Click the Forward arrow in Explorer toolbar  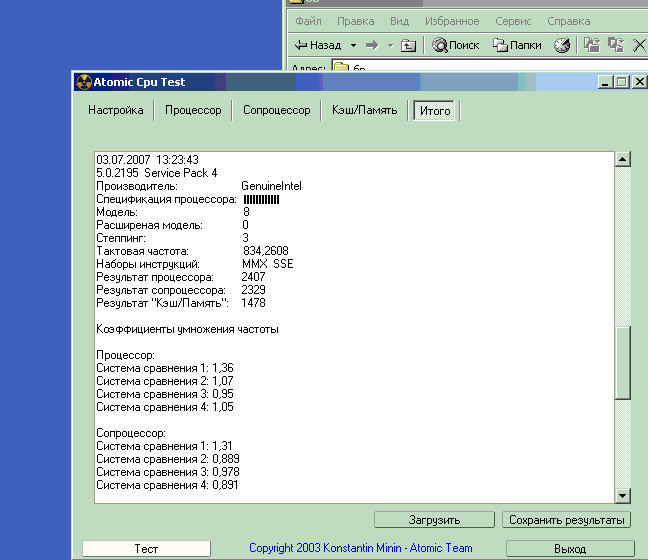coord(372,45)
